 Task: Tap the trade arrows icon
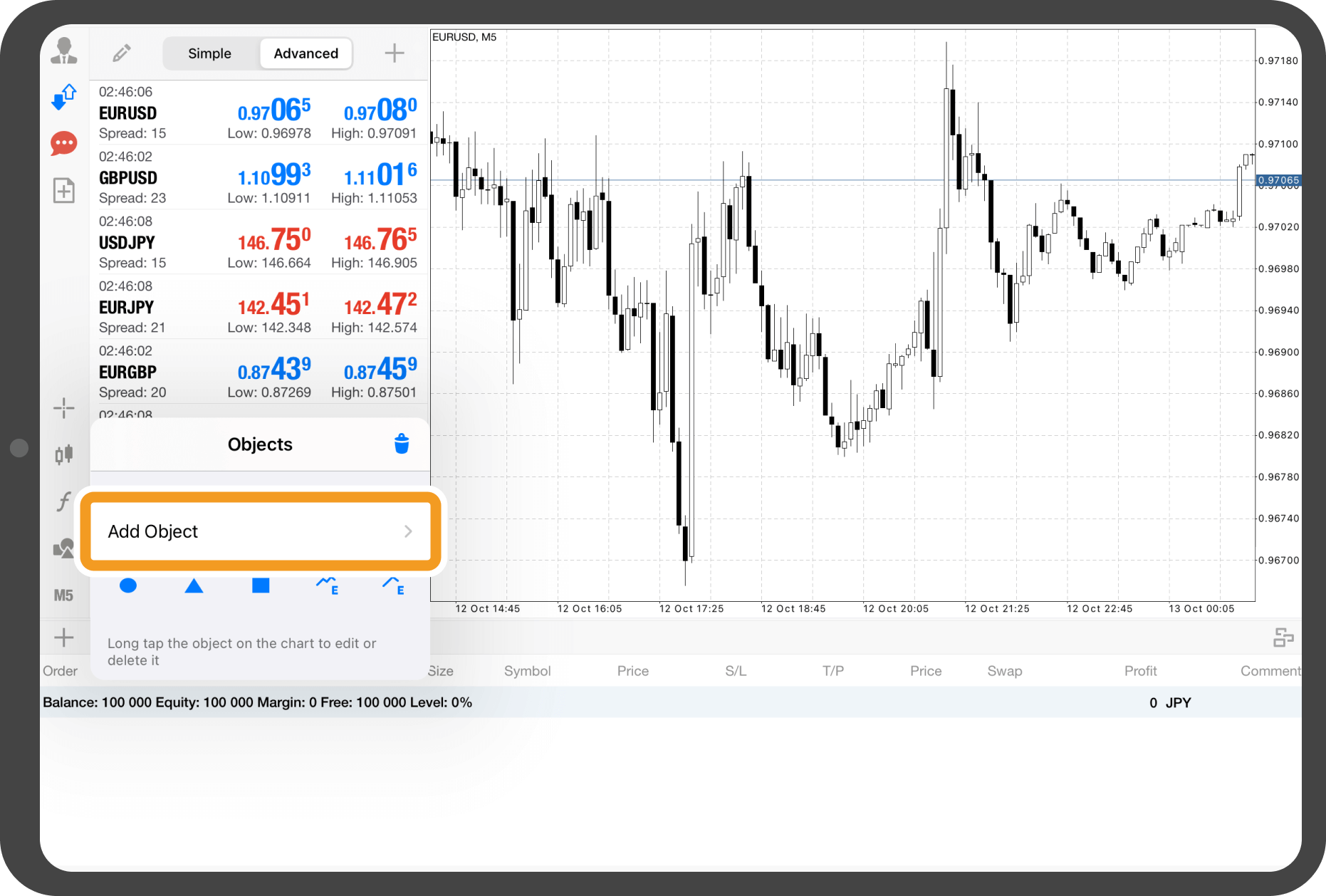[64, 97]
